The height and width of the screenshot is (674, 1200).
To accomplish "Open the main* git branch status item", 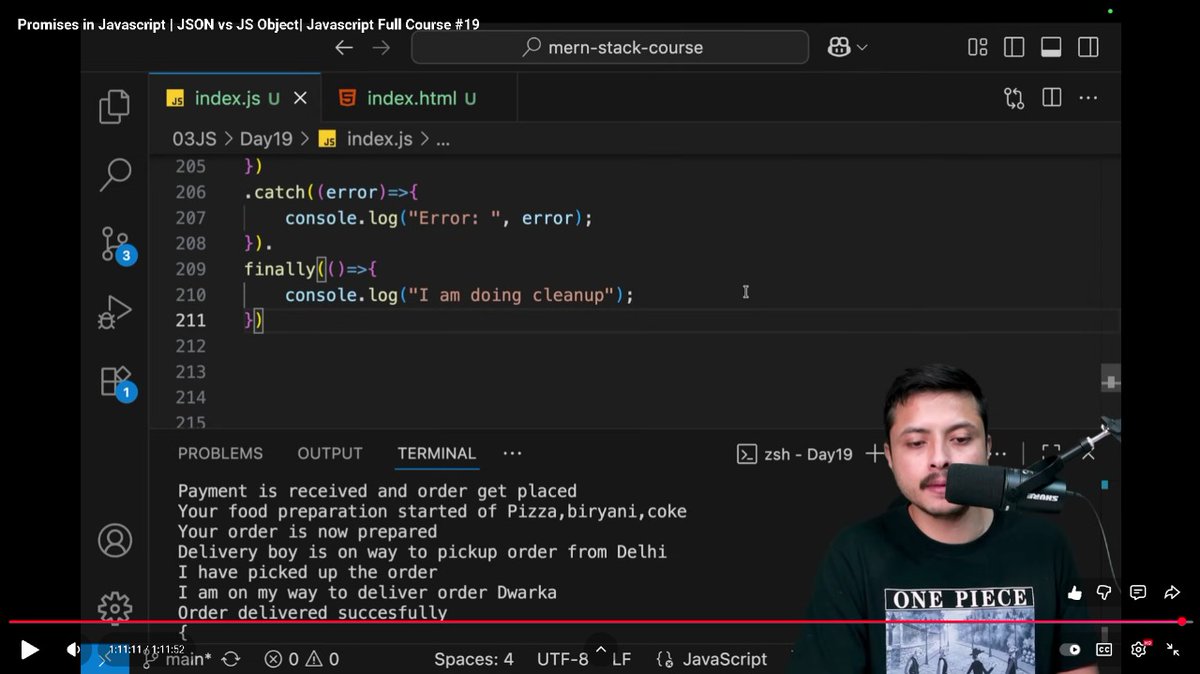I will tap(178, 659).
